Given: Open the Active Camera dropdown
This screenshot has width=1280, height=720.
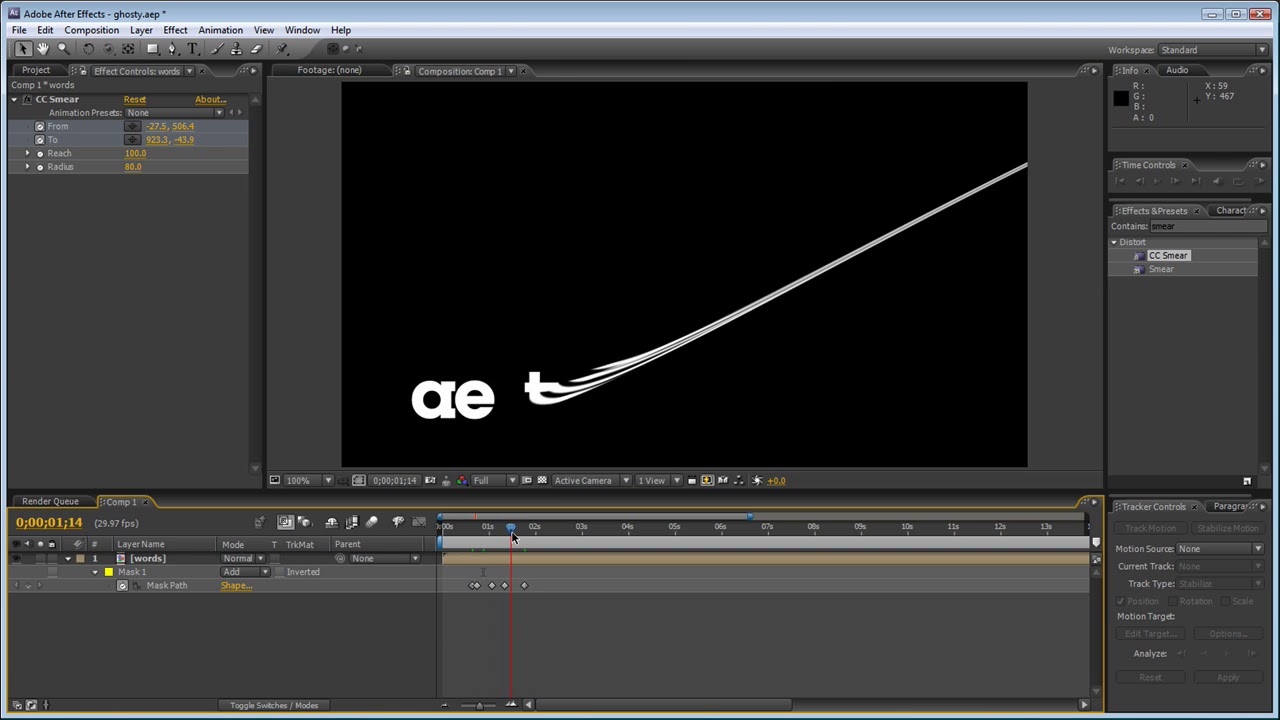Looking at the screenshot, I should pos(592,481).
